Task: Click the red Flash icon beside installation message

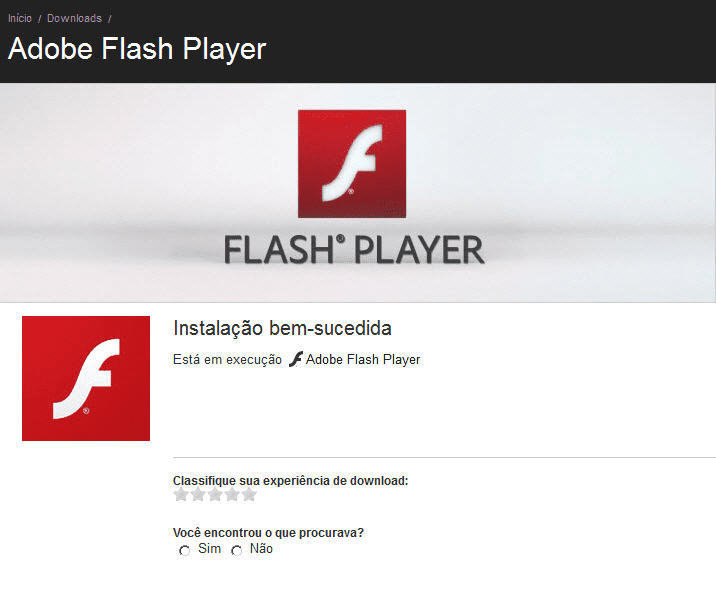Action: click(86, 378)
